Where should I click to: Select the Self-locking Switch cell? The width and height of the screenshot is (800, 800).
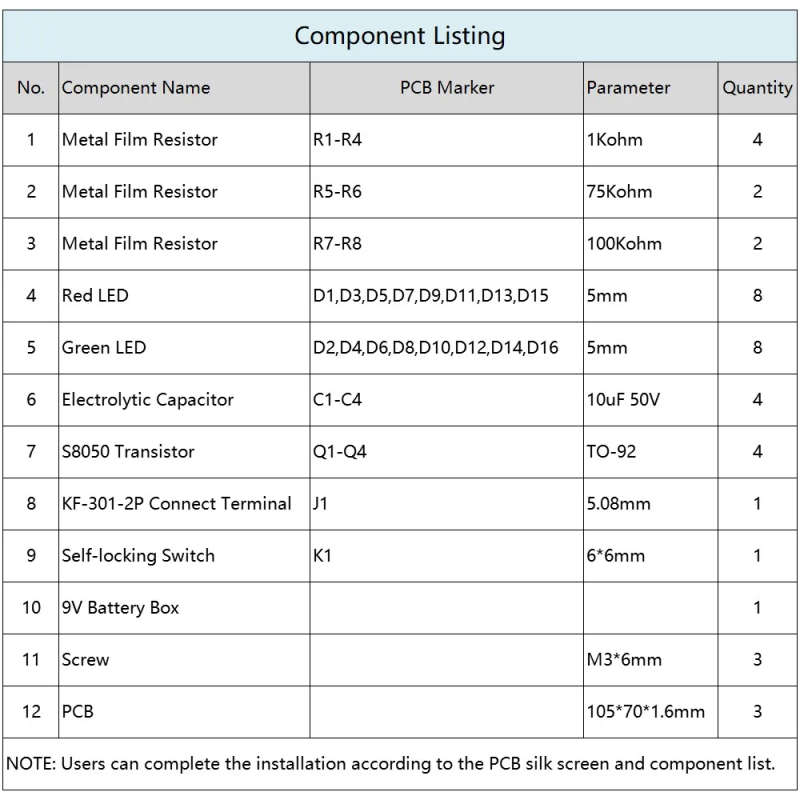(184, 556)
